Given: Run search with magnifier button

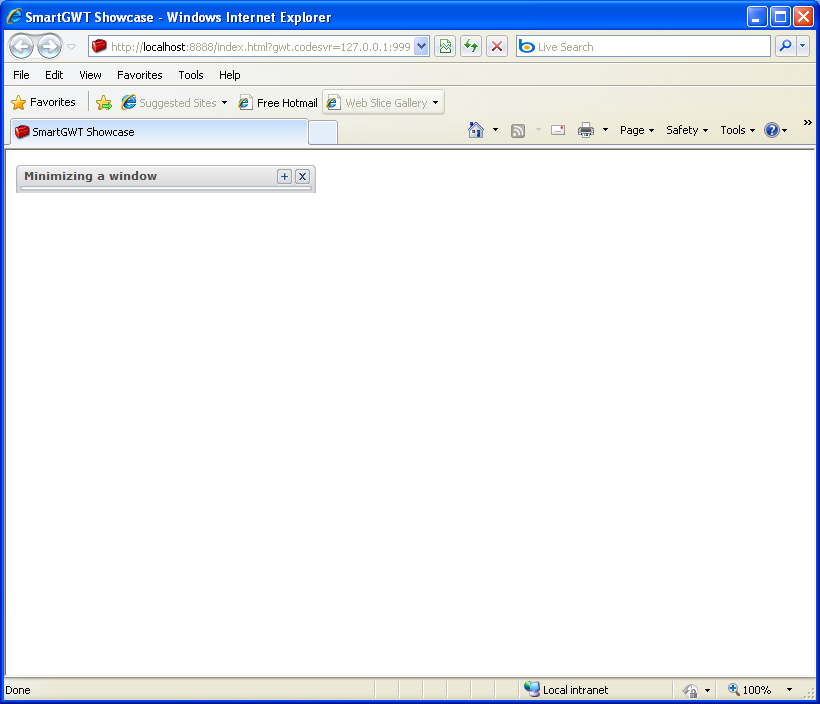Looking at the screenshot, I should pos(785,47).
